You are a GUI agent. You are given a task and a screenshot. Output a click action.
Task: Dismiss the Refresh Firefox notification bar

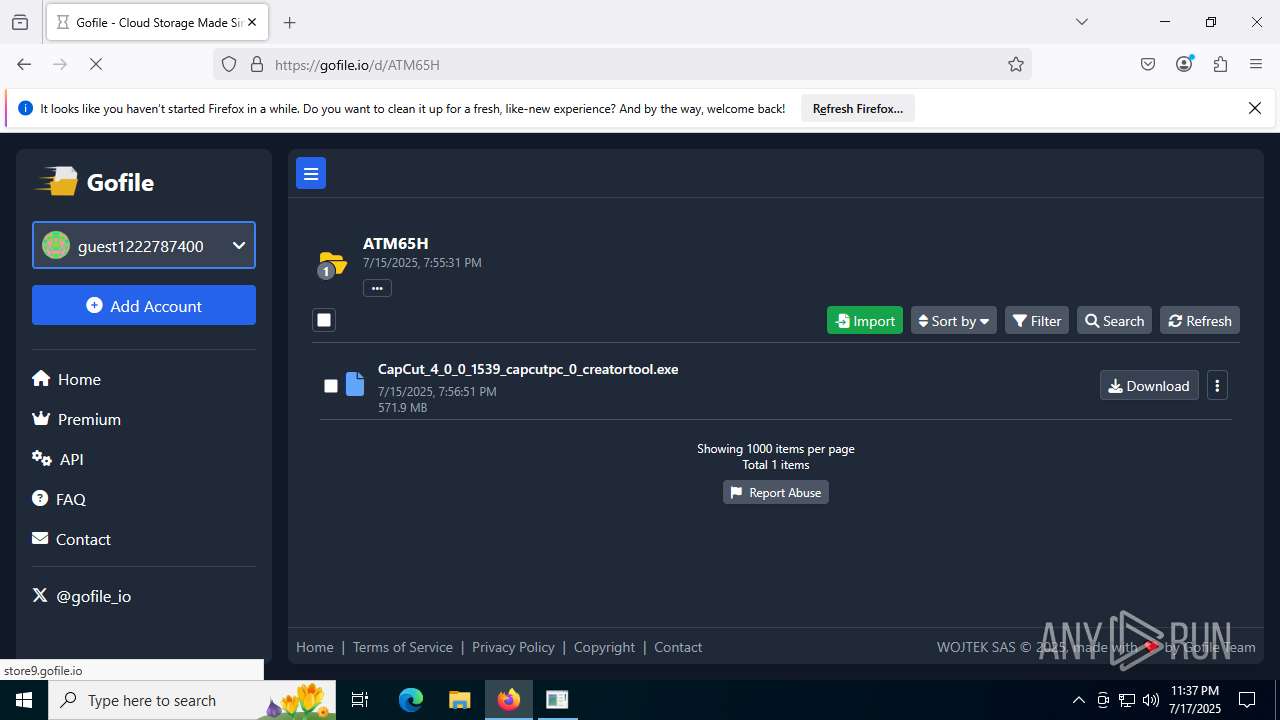pyautogui.click(x=1255, y=108)
